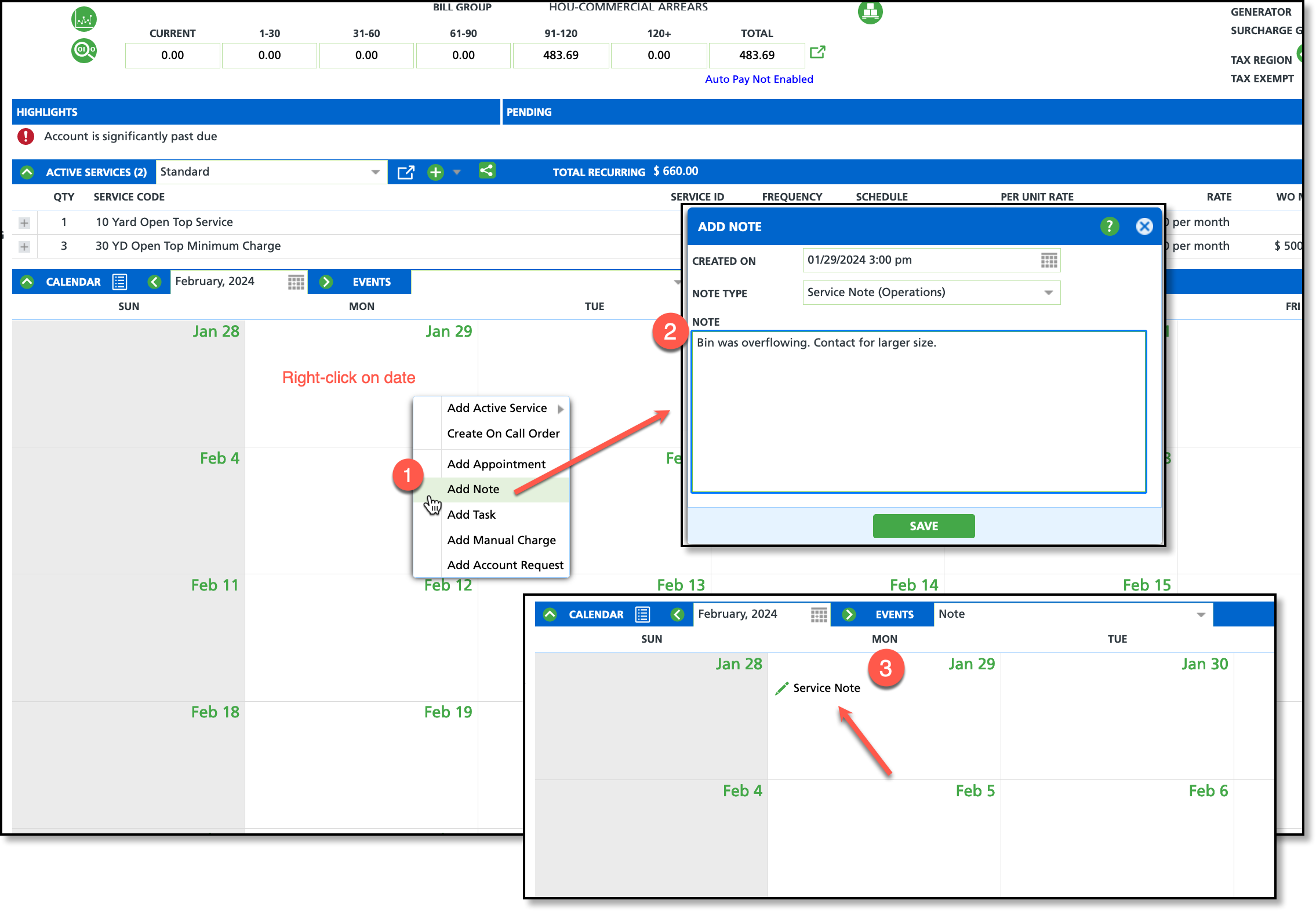The image size is (1316, 911).
Task: Open the Created On date picker icon
Action: (x=1049, y=260)
